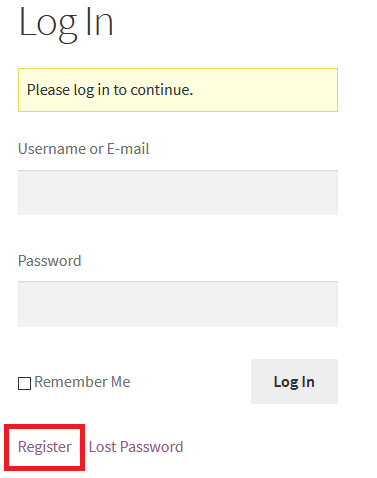Screen dimensions: 377x478
Task: Click the Remember Me label text
Action: 82,382
